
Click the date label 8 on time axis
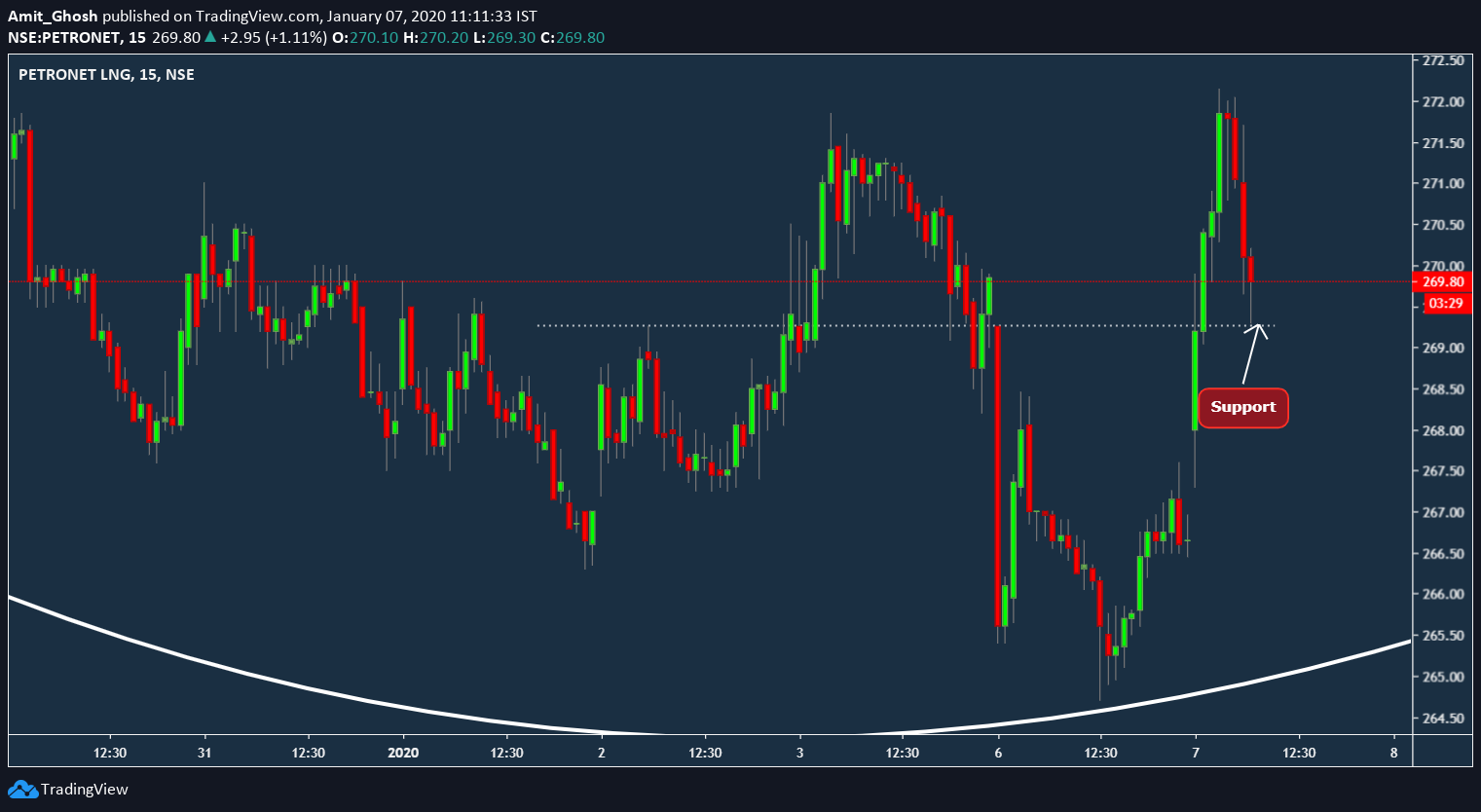tap(1394, 753)
